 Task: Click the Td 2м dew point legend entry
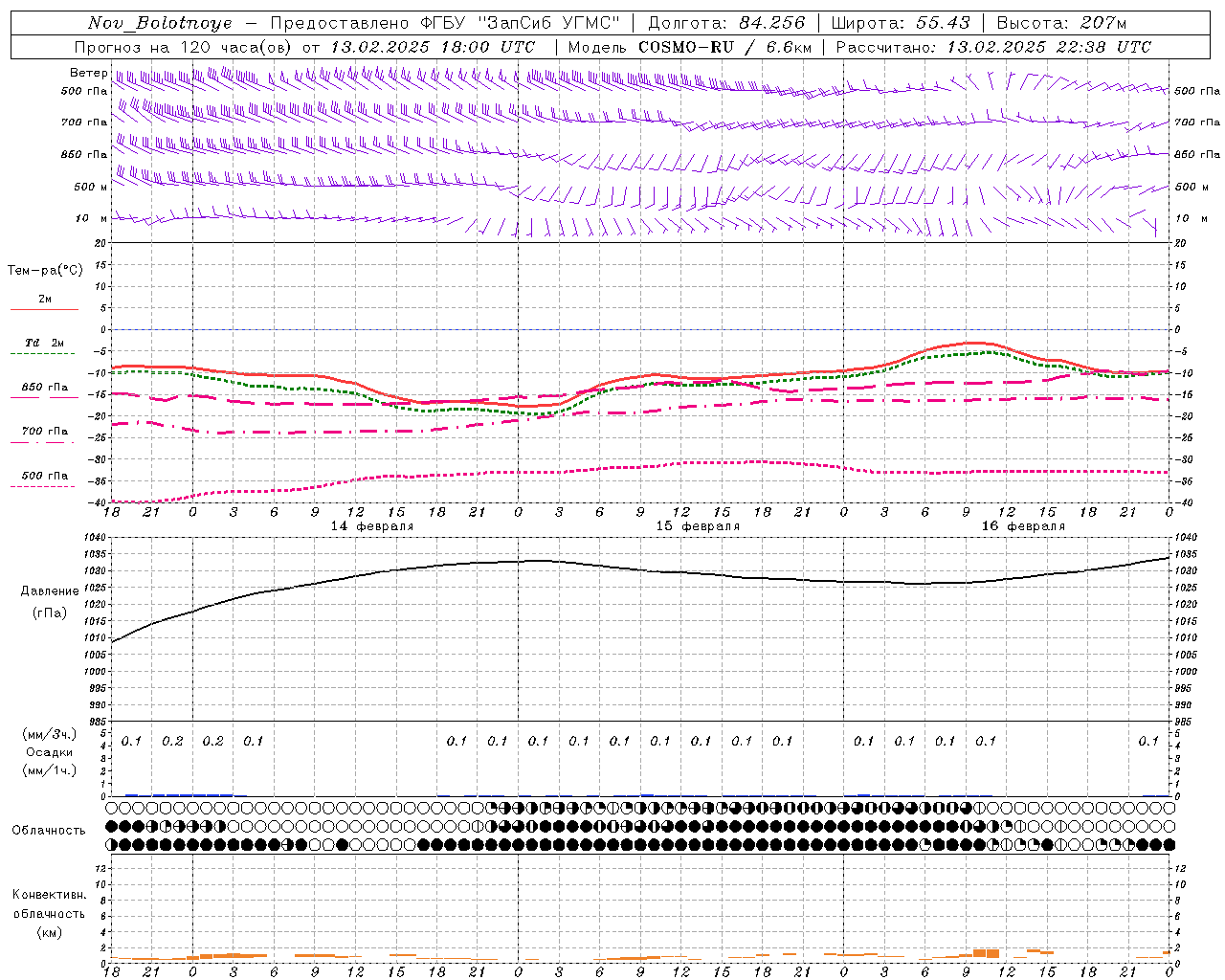coord(45,343)
